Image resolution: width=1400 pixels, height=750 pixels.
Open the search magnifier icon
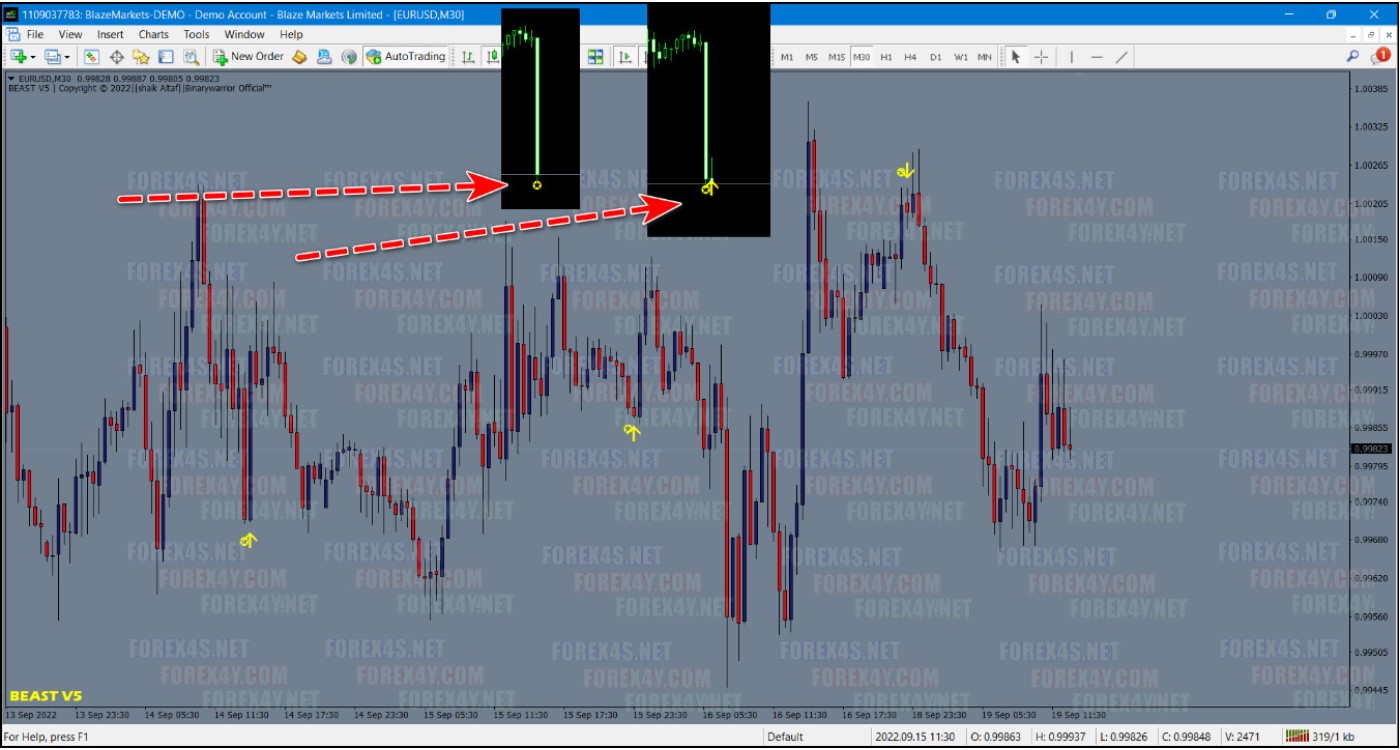(1353, 57)
